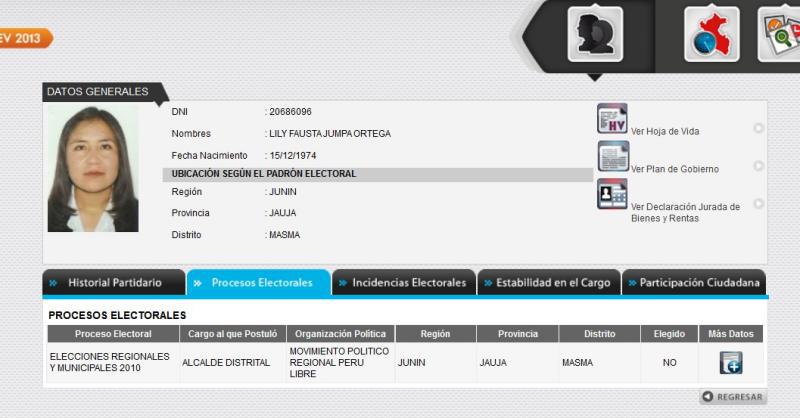Click the Organización Política column header
The width and height of the screenshot is (800, 418).
340,334
